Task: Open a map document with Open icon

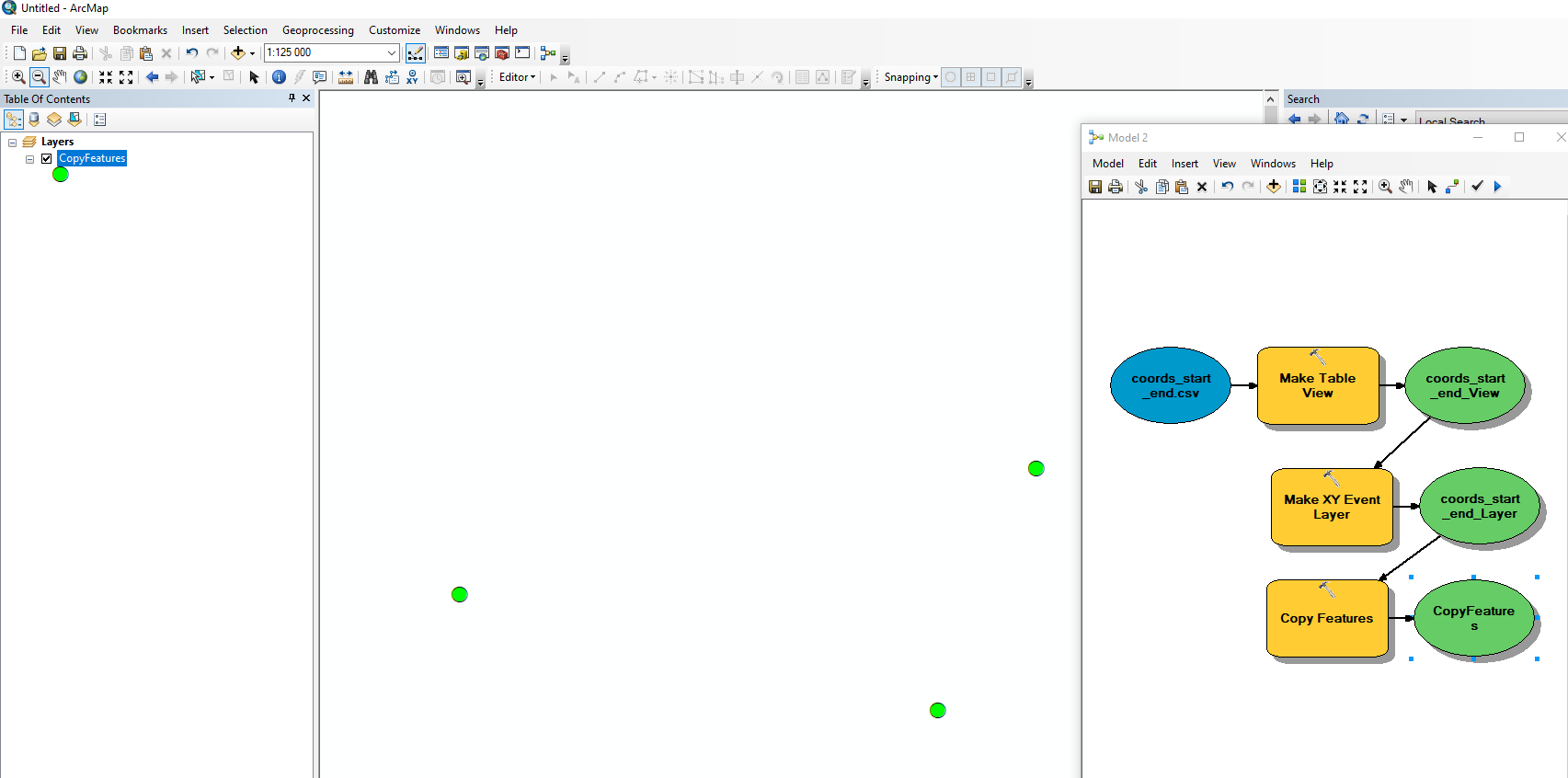Action: (39, 53)
